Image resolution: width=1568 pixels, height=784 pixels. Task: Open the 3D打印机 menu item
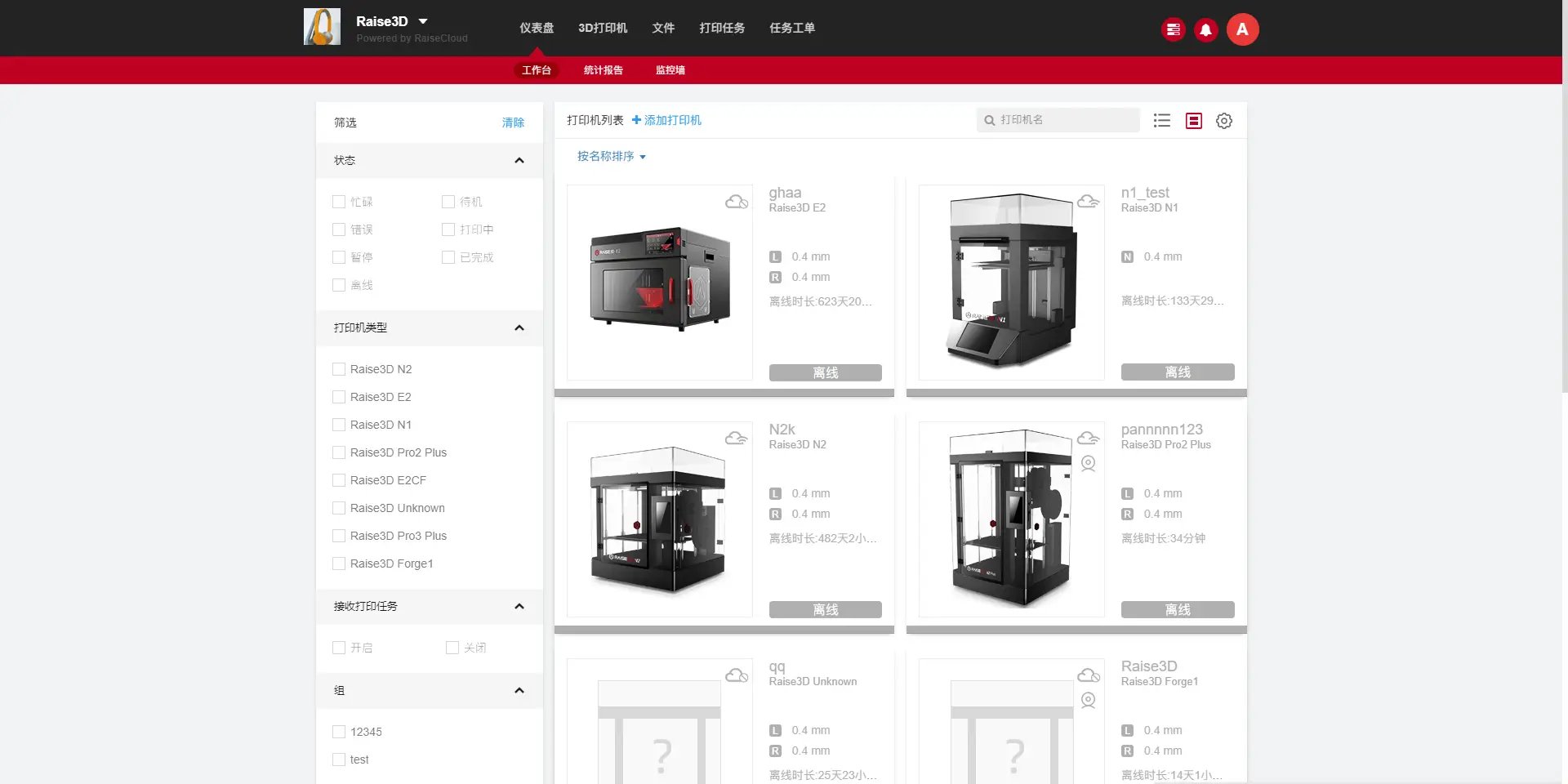603,28
